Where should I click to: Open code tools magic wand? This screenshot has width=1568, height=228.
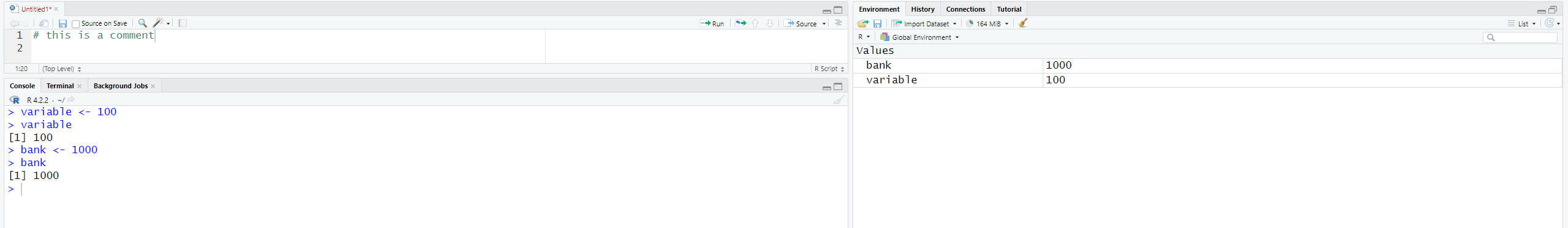pos(158,23)
